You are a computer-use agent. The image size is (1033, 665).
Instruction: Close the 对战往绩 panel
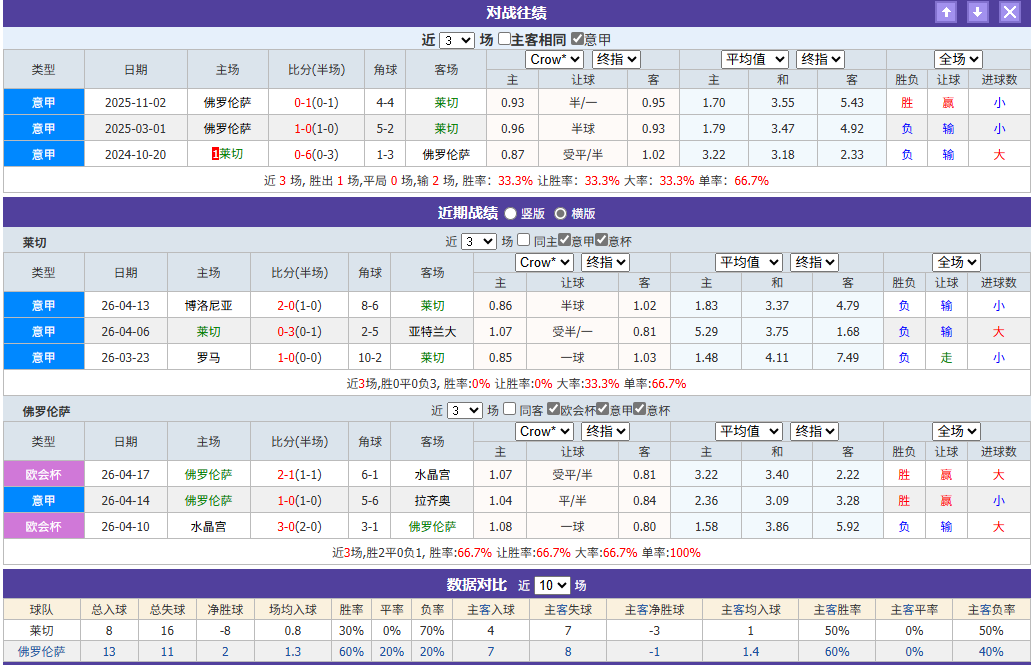point(1010,12)
